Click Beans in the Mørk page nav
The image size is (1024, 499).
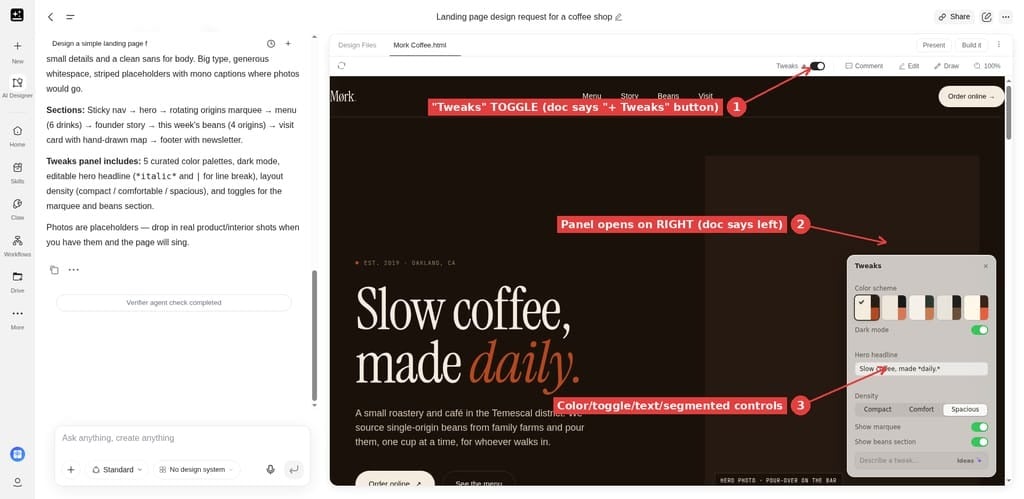668,96
